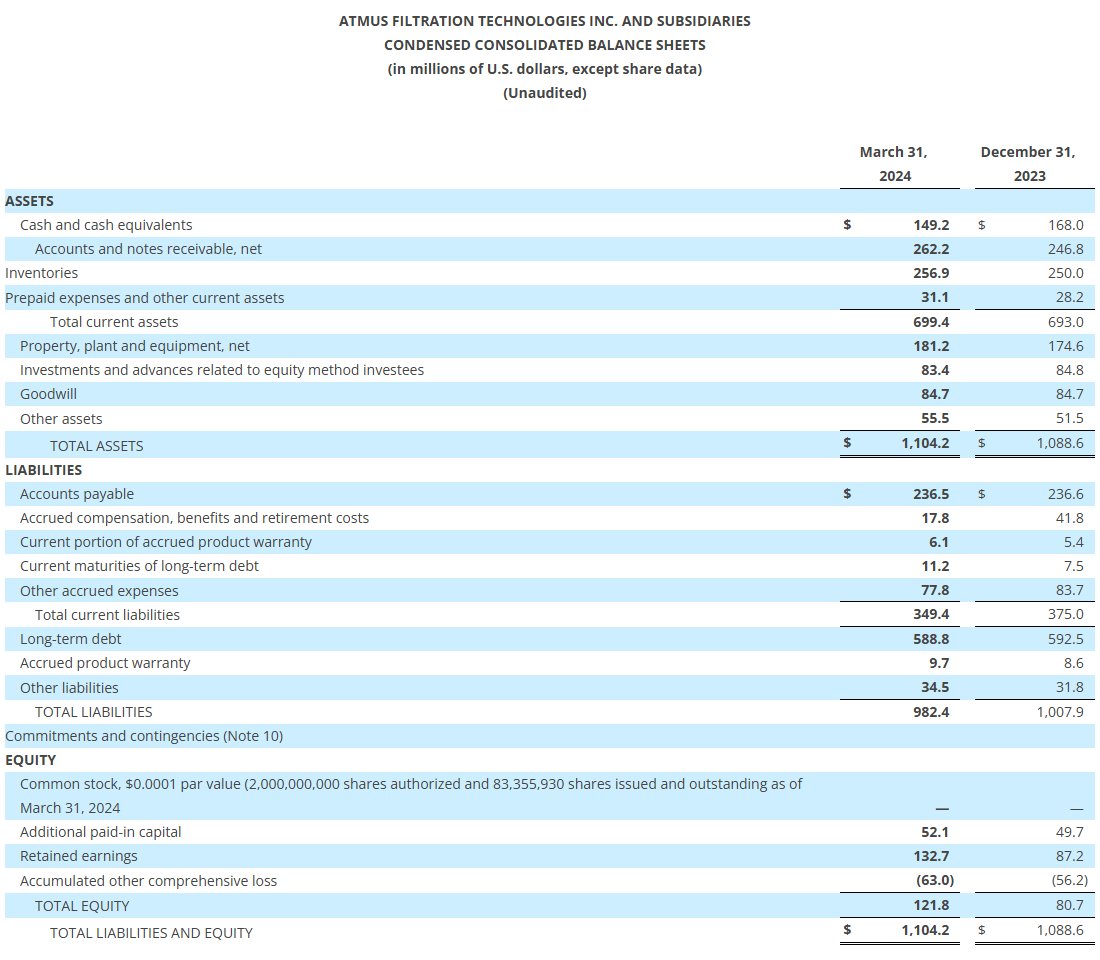The height and width of the screenshot is (960, 1100).
Task: Click the 'Other liabilities' row label
Action: [69, 688]
